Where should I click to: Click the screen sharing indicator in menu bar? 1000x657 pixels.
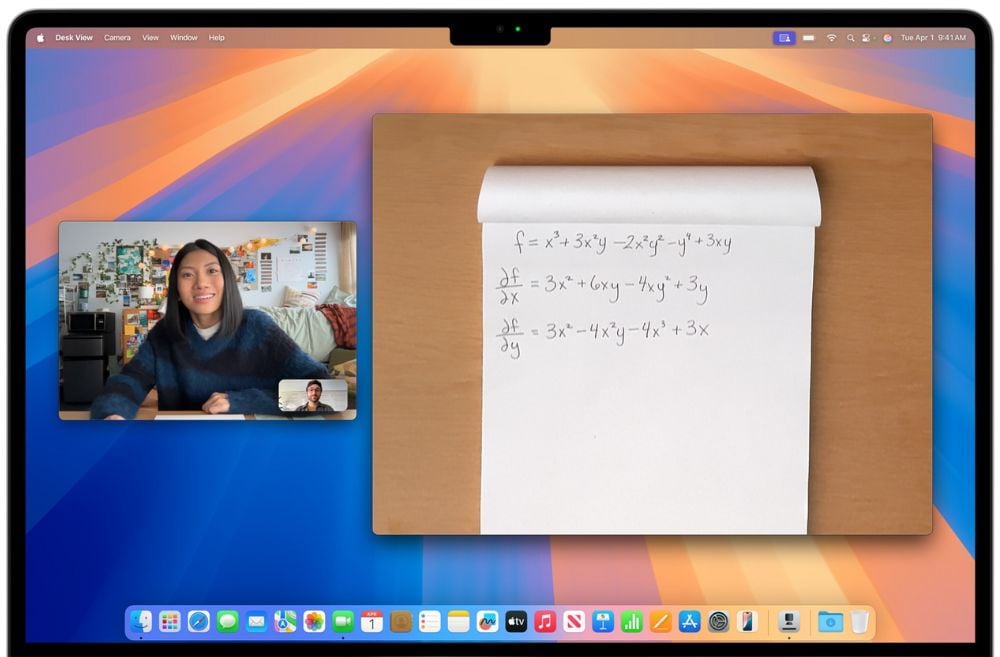tap(784, 38)
